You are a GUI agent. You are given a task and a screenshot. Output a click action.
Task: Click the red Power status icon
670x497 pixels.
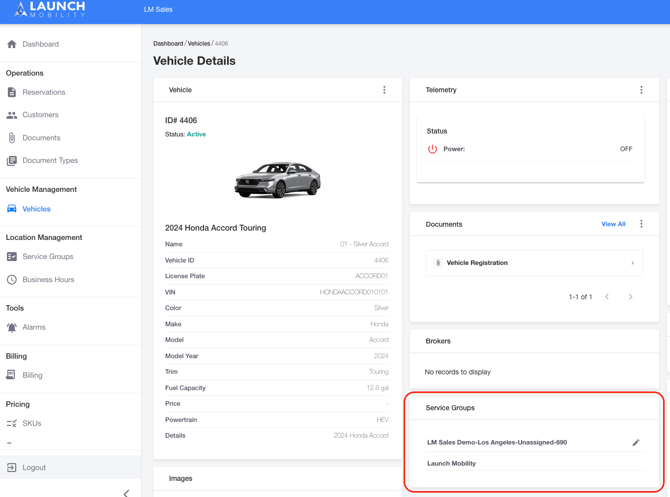click(x=432, y=149)
